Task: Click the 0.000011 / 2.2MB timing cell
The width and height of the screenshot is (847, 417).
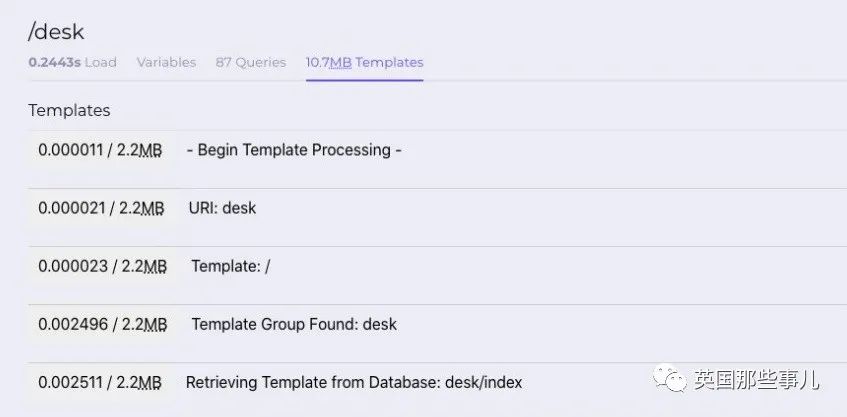Action: 100,150
